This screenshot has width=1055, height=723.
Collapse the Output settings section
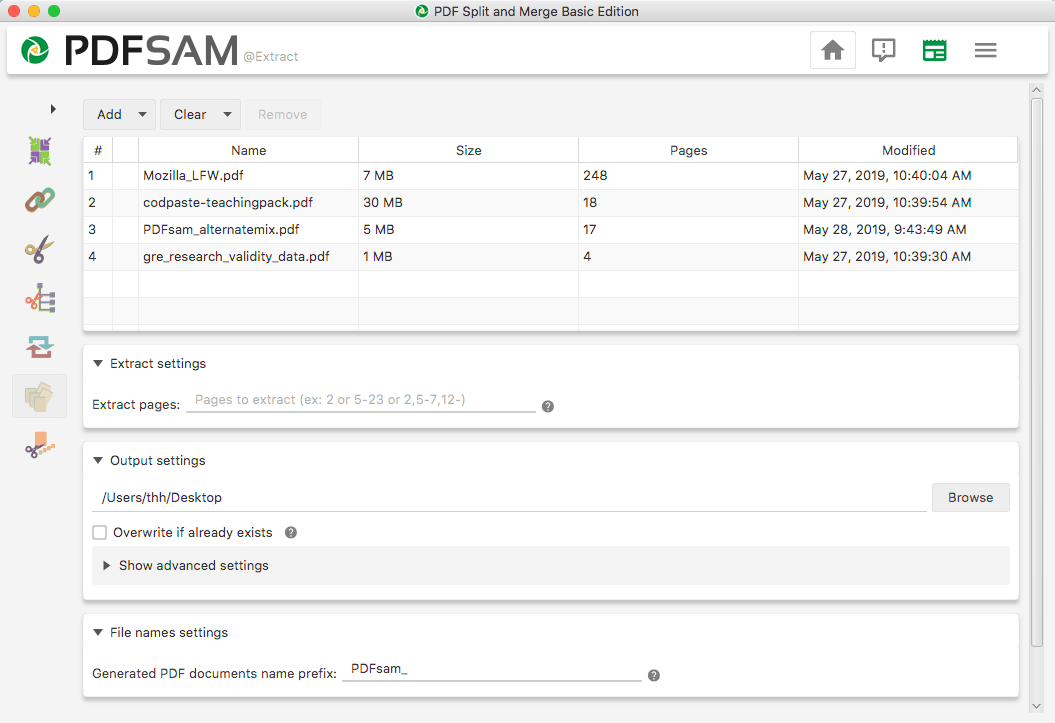tap(97, 460)
